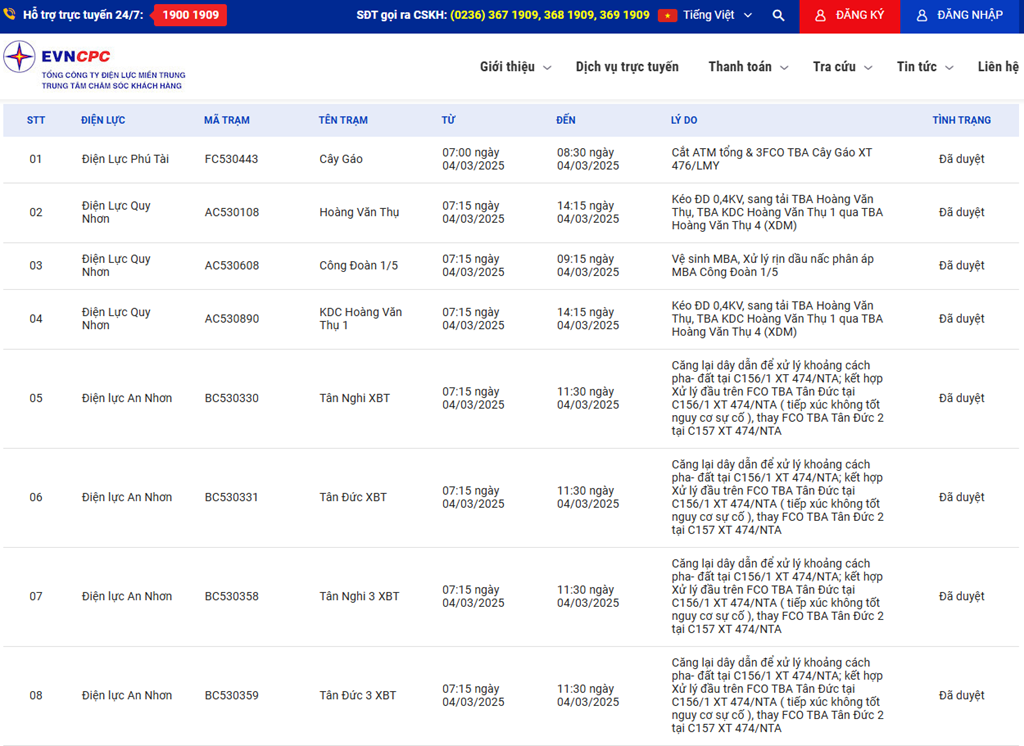Expand the Tin tức menu
Viewport: 1024px width, 746px height.
(925, 67)
